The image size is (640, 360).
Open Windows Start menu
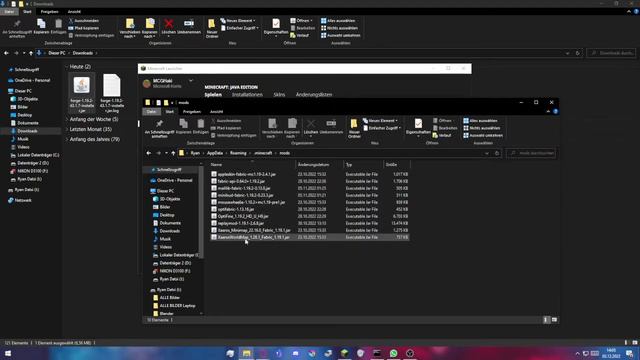pos(8,353)
